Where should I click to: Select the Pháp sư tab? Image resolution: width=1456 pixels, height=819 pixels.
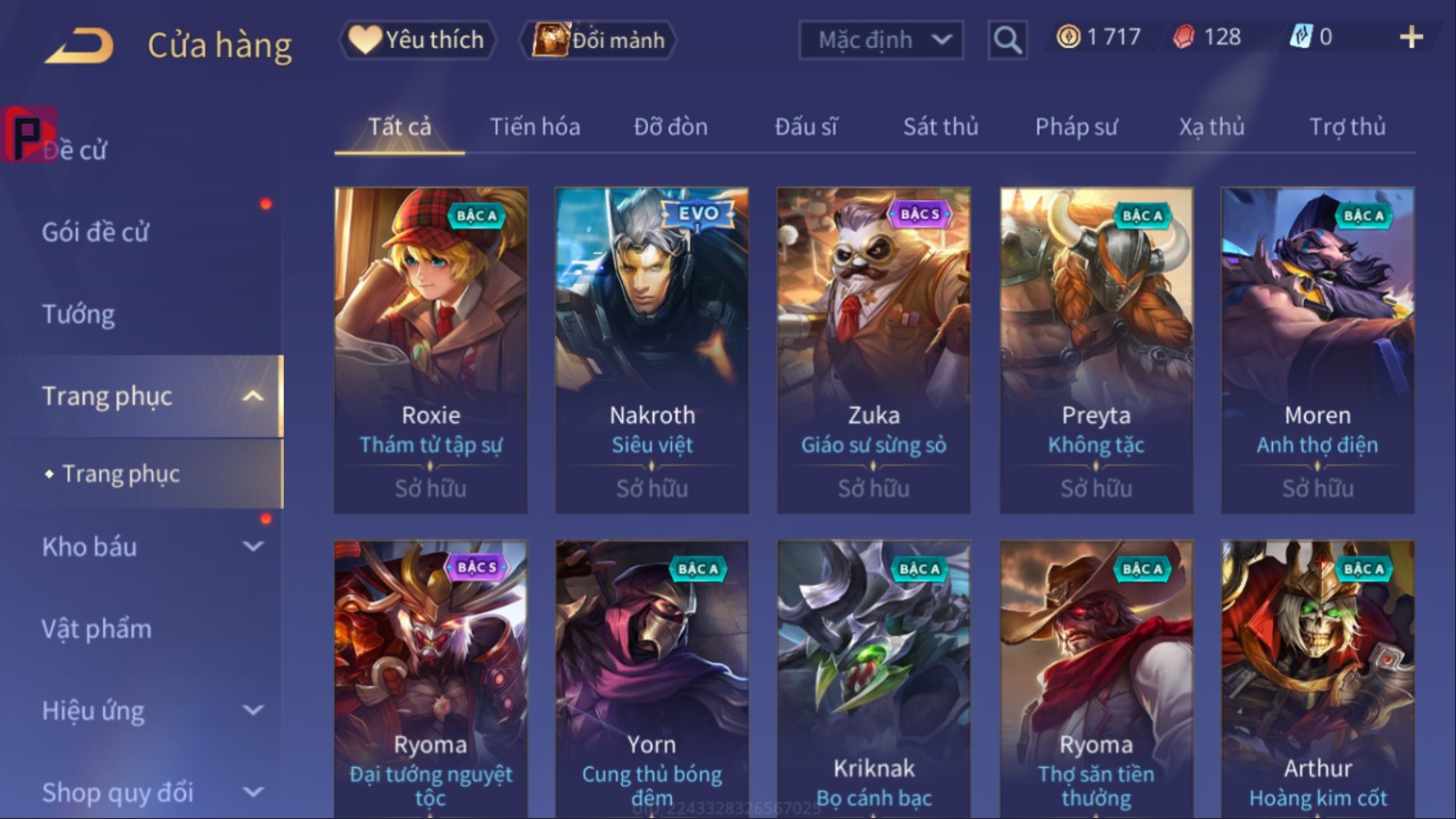pyautogui.click(x=1076, y=126)
